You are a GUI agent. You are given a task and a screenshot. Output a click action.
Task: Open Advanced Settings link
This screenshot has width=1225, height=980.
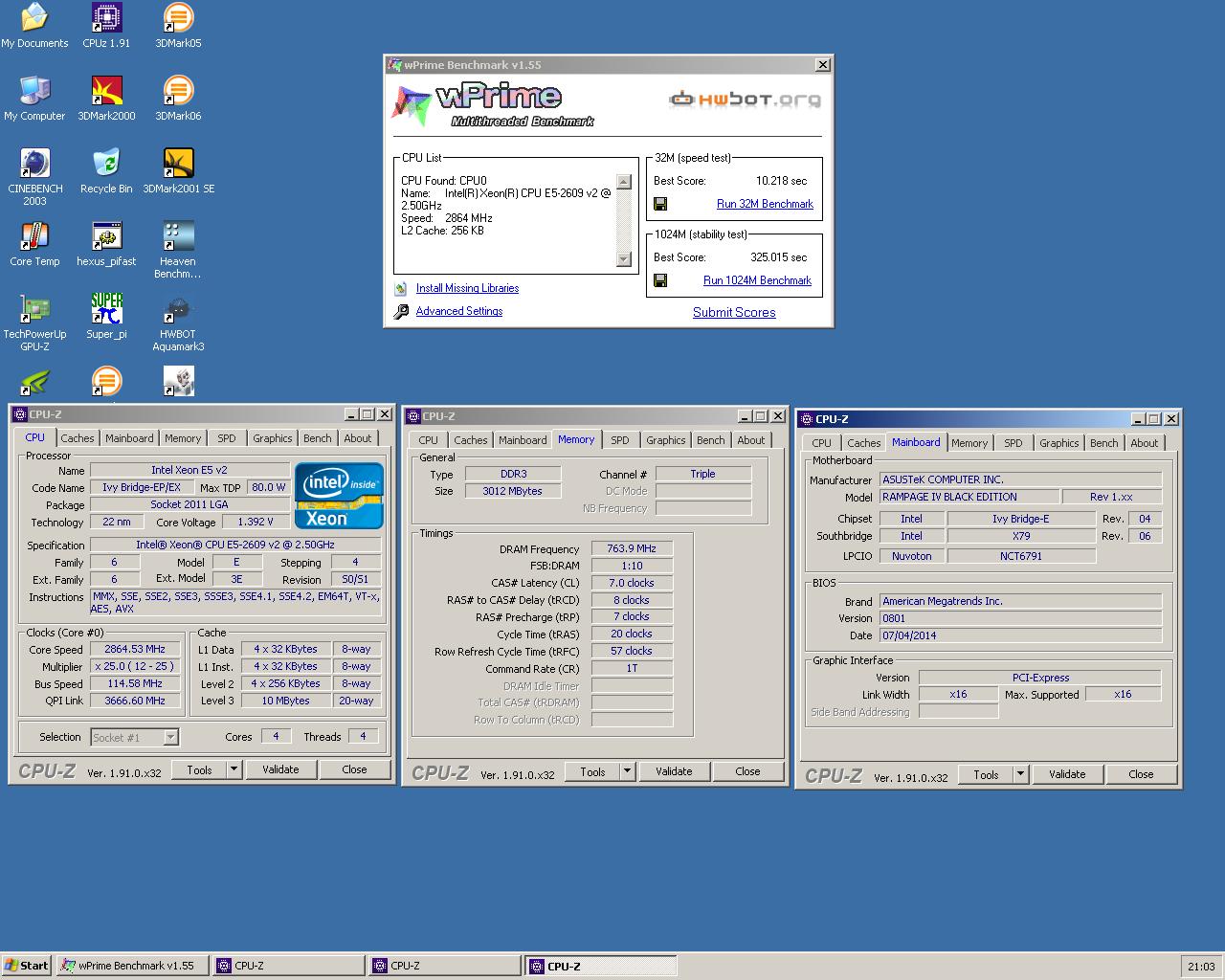459,311
